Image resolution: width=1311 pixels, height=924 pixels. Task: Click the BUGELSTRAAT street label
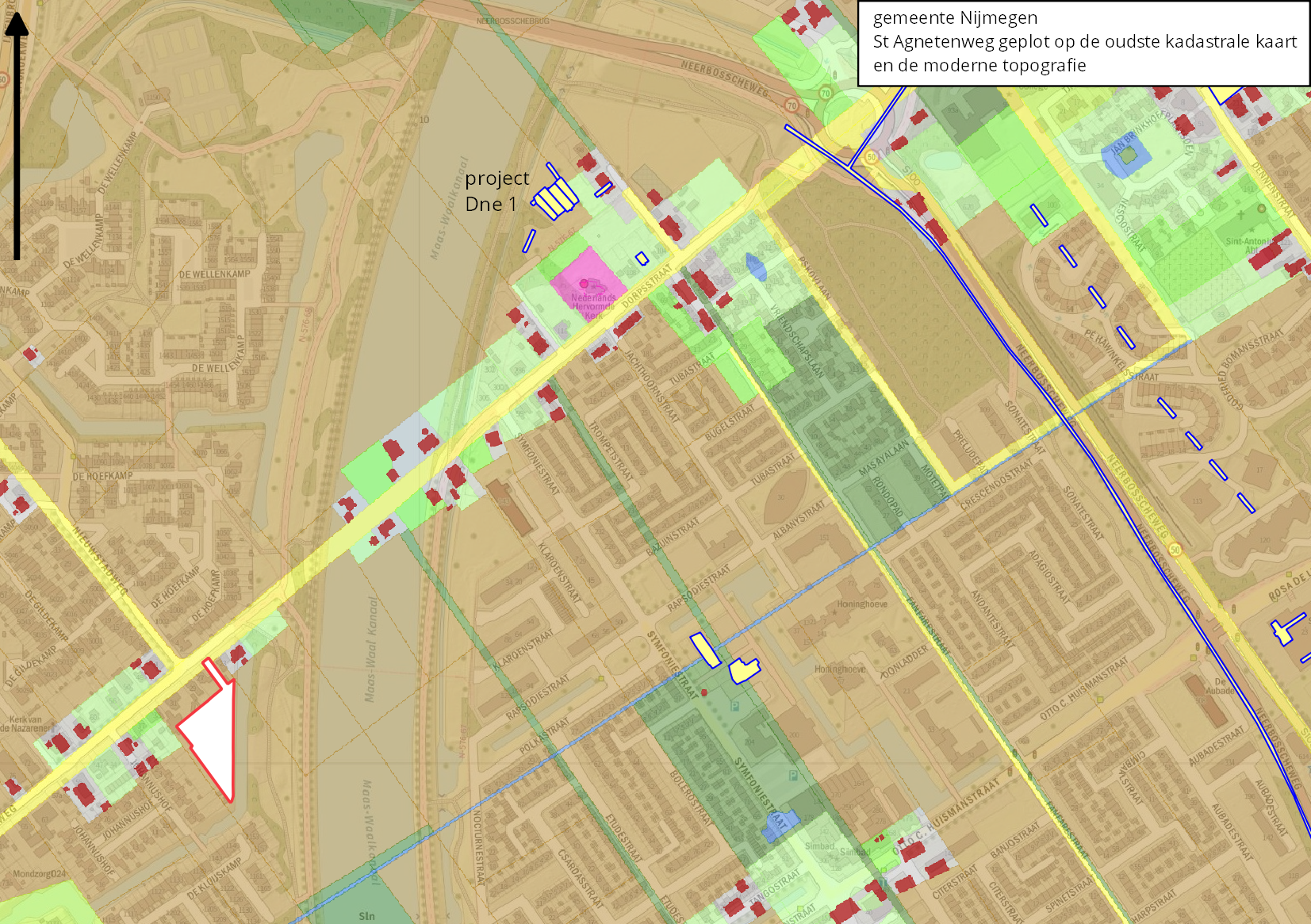click(x=730, y=422)
